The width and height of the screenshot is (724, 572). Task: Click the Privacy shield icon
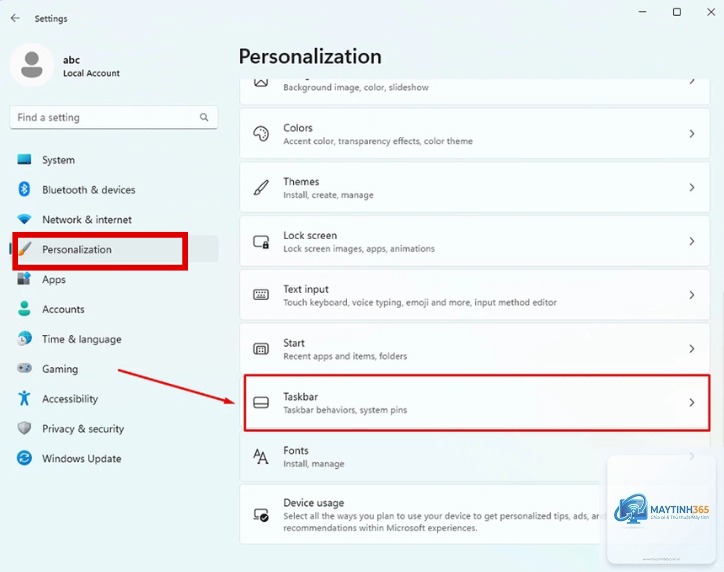(24, 428)
